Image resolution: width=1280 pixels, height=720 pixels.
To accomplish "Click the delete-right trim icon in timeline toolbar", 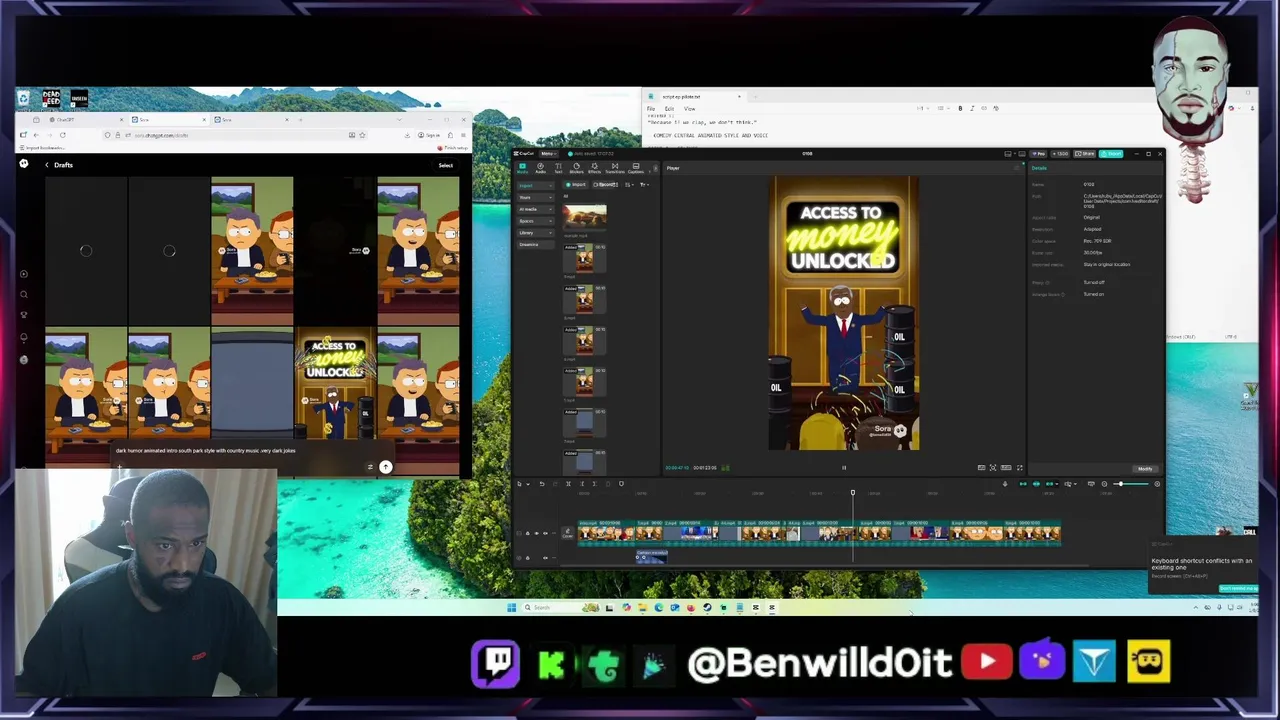I will point(594,484).
